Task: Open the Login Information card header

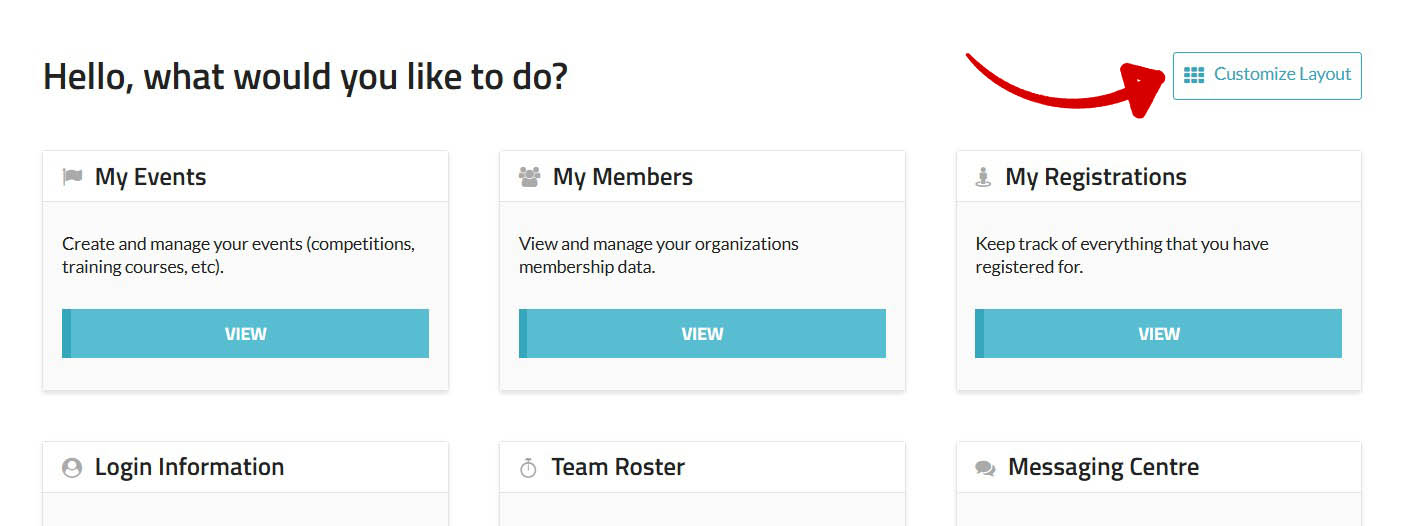Action: pyautogui.click(x=189, y=467)
